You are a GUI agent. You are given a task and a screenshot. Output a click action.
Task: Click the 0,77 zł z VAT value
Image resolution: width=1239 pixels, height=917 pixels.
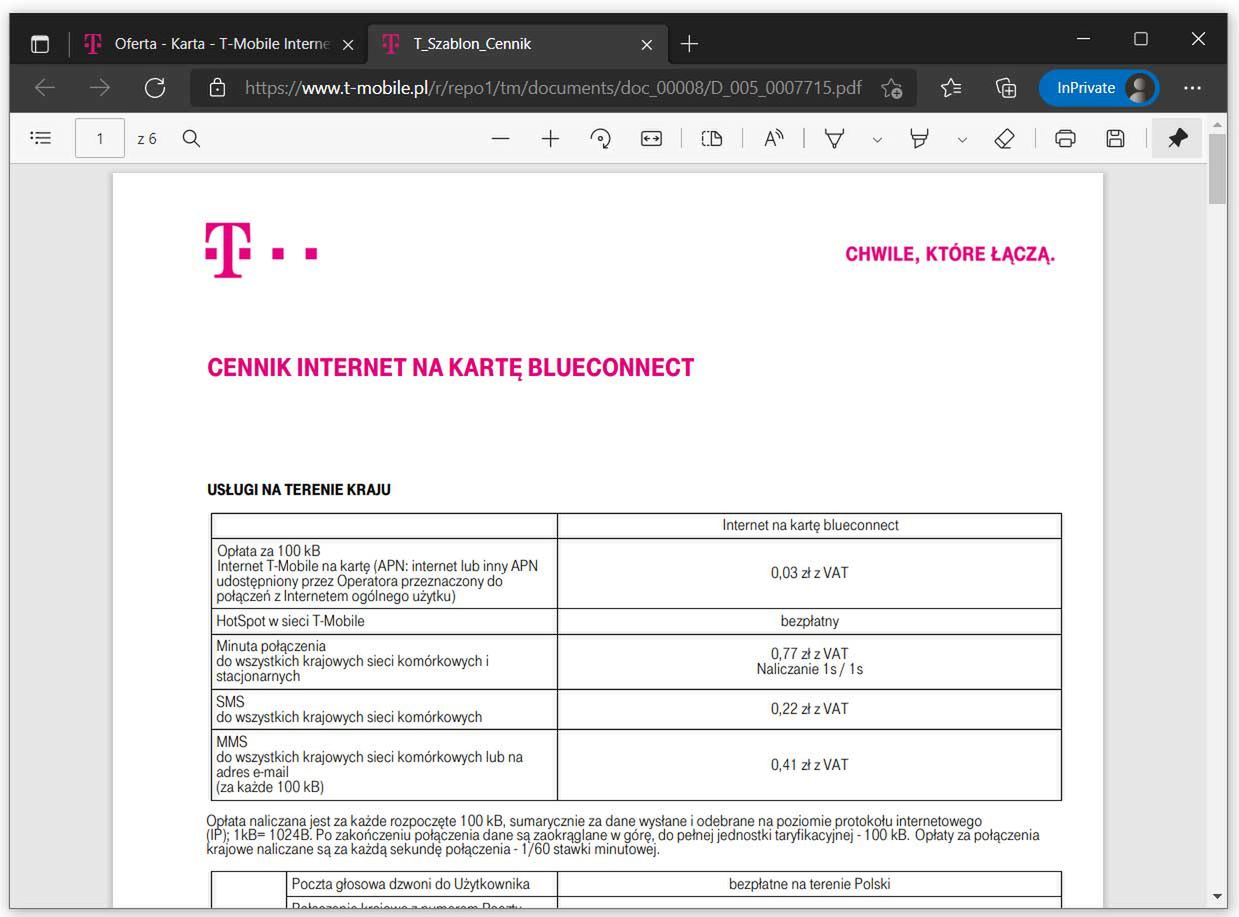coord(809,654)
